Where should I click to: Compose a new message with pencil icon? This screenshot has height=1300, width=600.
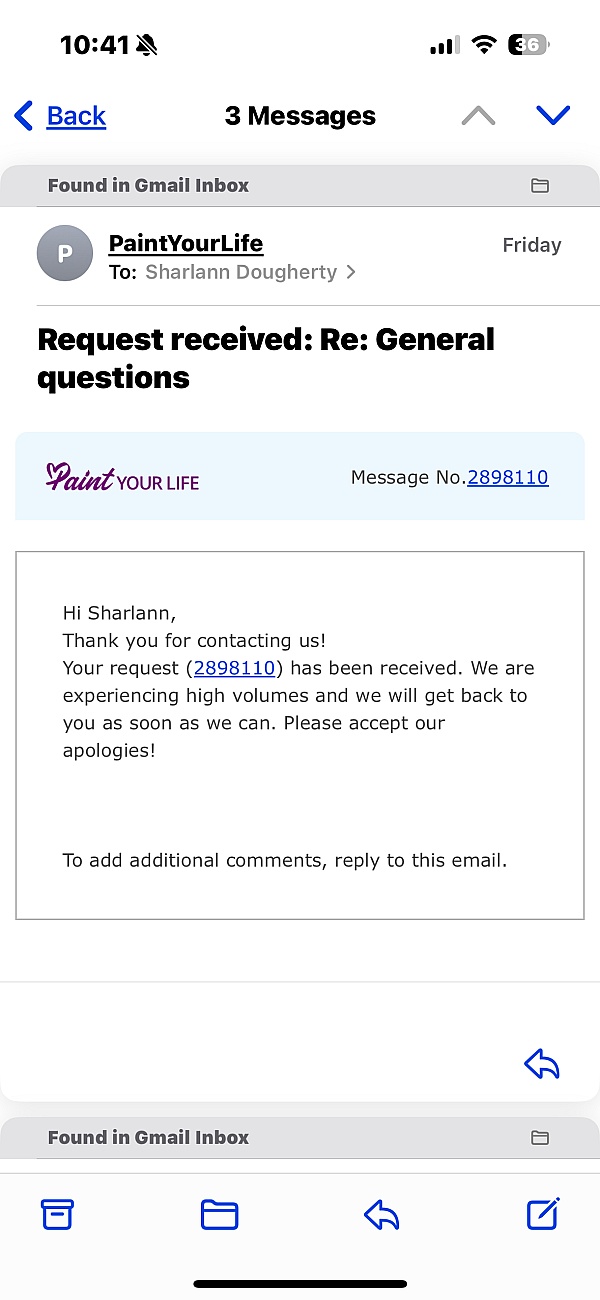pos(542,1213)
